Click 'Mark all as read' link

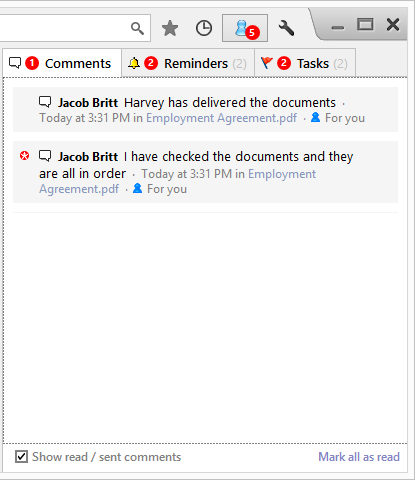tap(359, 457)
